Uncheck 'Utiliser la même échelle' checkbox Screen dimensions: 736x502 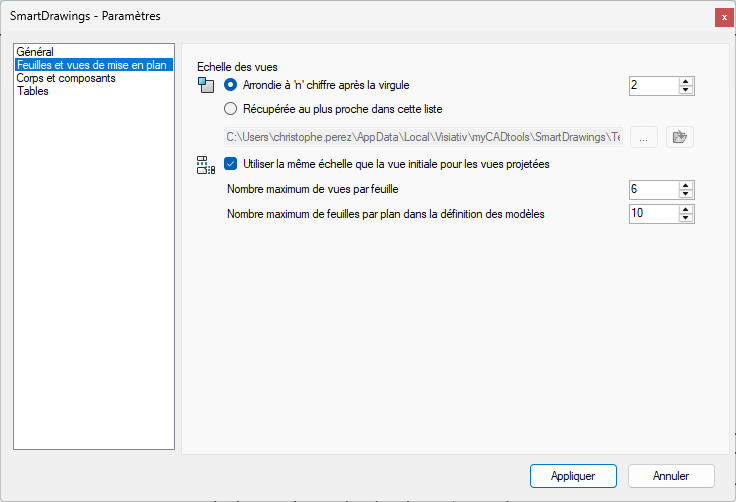(231, 164)
